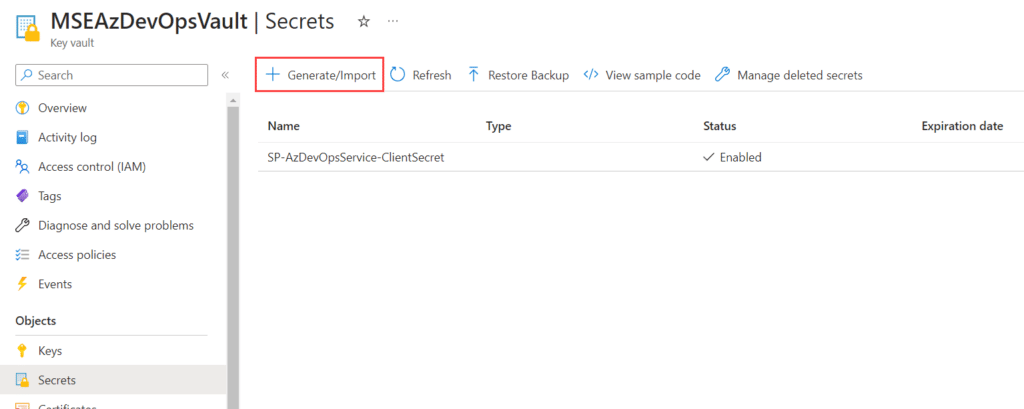Click the Keys icon under Objects
Viewport: 1024px width, 409px height.
22,351
